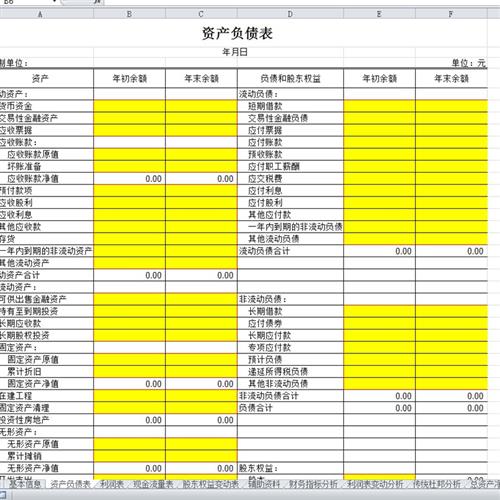
Task: Select the 年末余额 header in column F
Action: click(451, 79)
